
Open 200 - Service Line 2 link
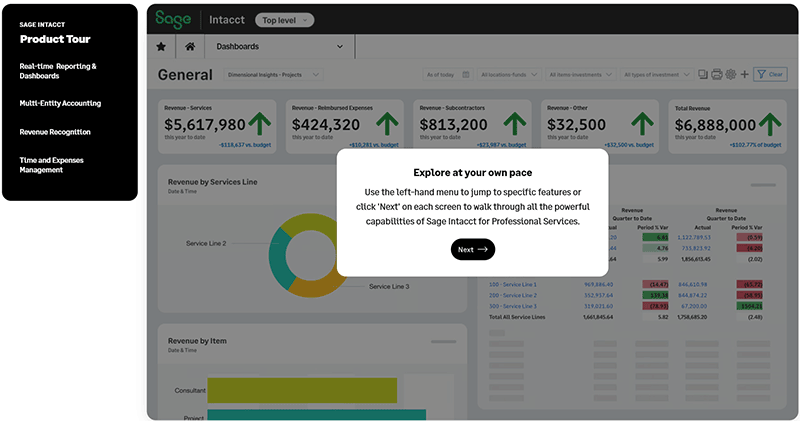[x=513, y=295]
